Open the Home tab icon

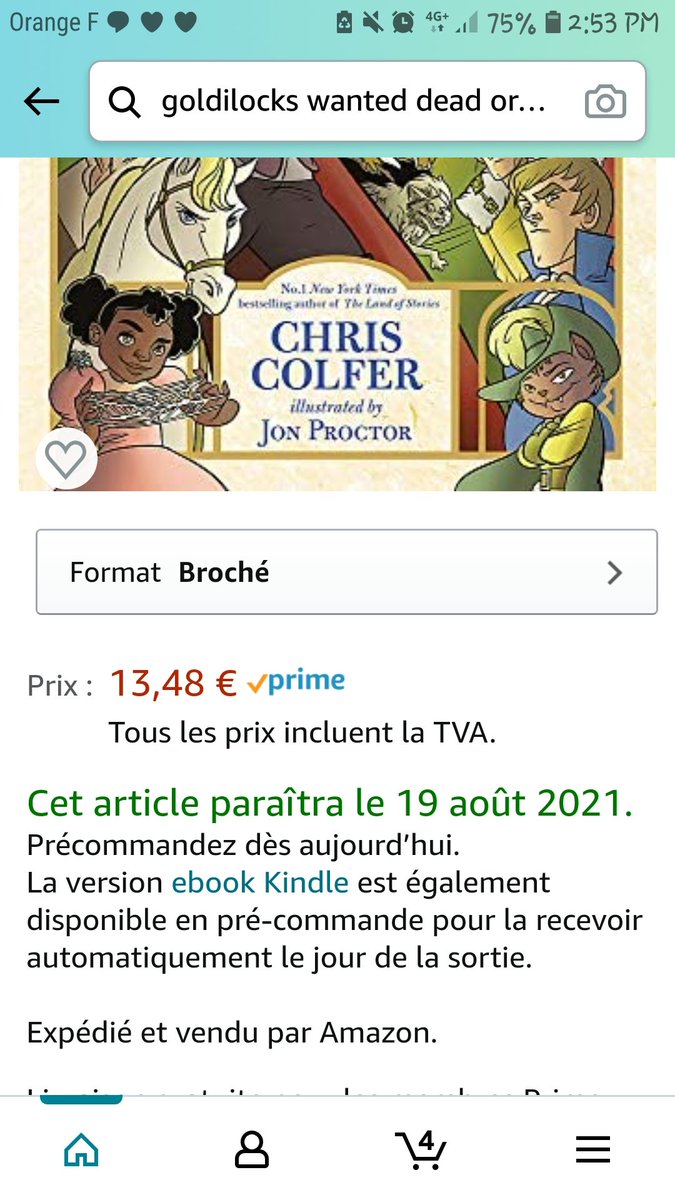tap(81, 1150)
